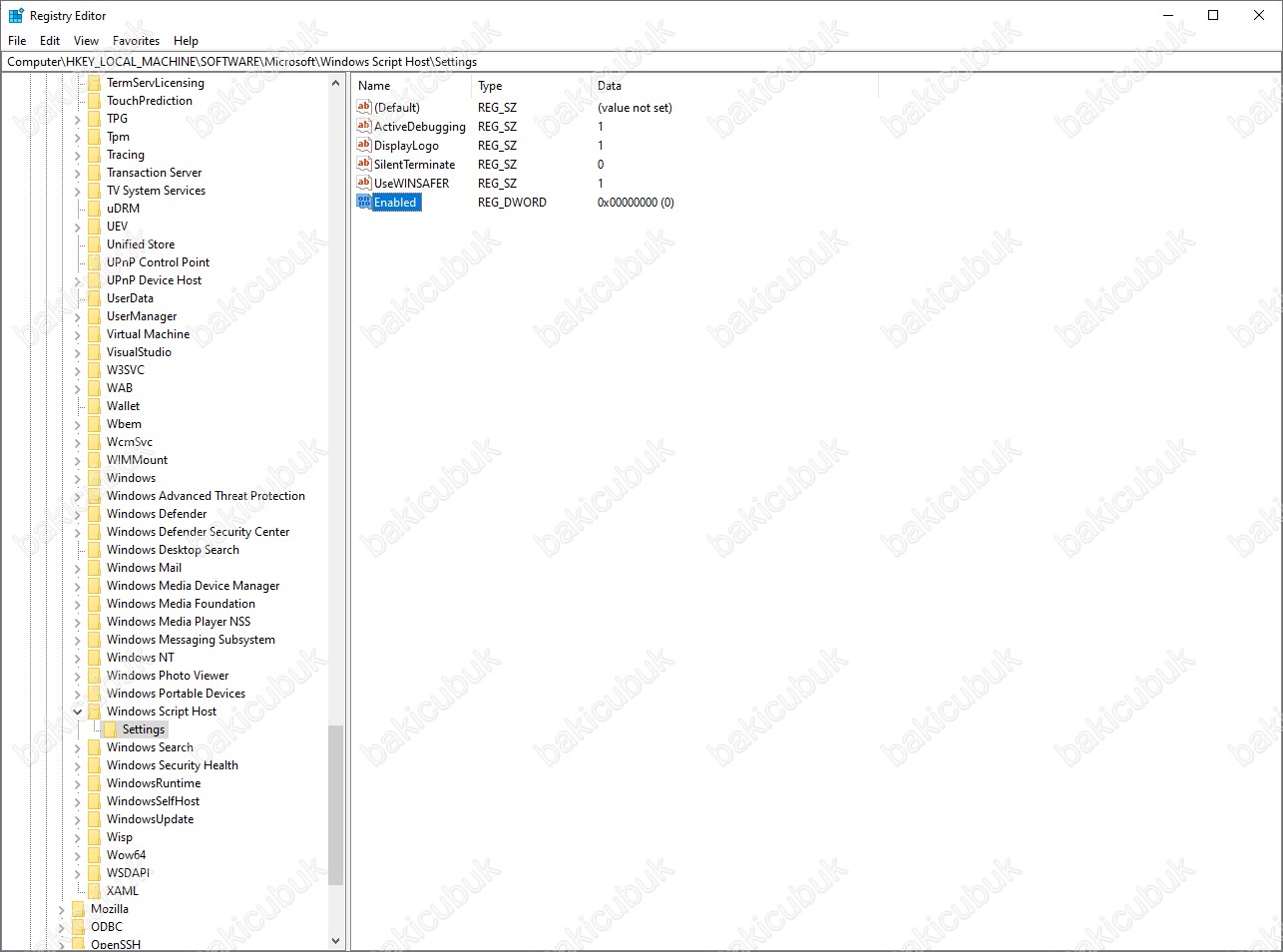Click the Enabled DWORD value icon
This screenshot has height=952, width=1283.
364,203
